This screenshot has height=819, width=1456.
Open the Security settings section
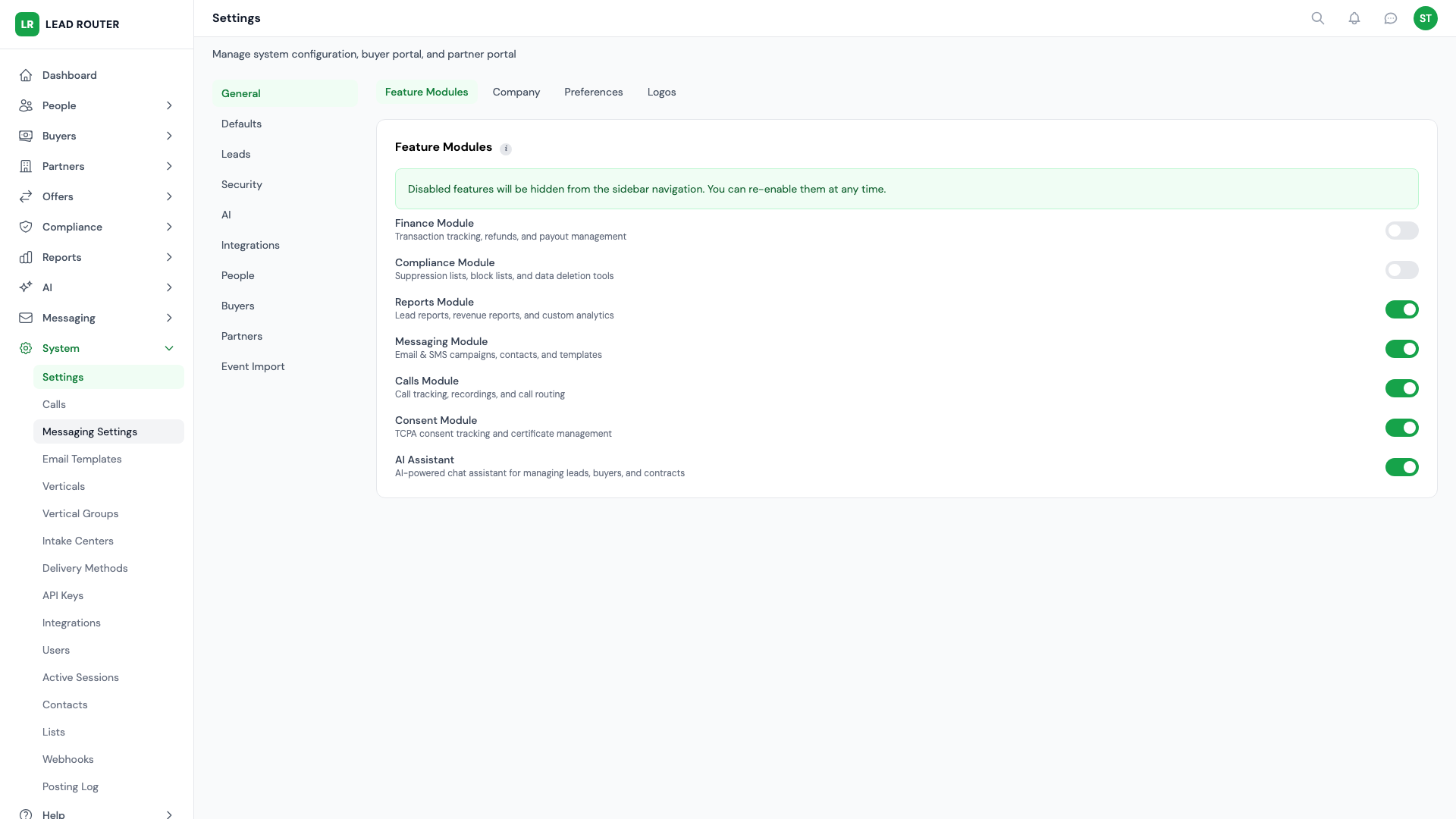(241, 184)
